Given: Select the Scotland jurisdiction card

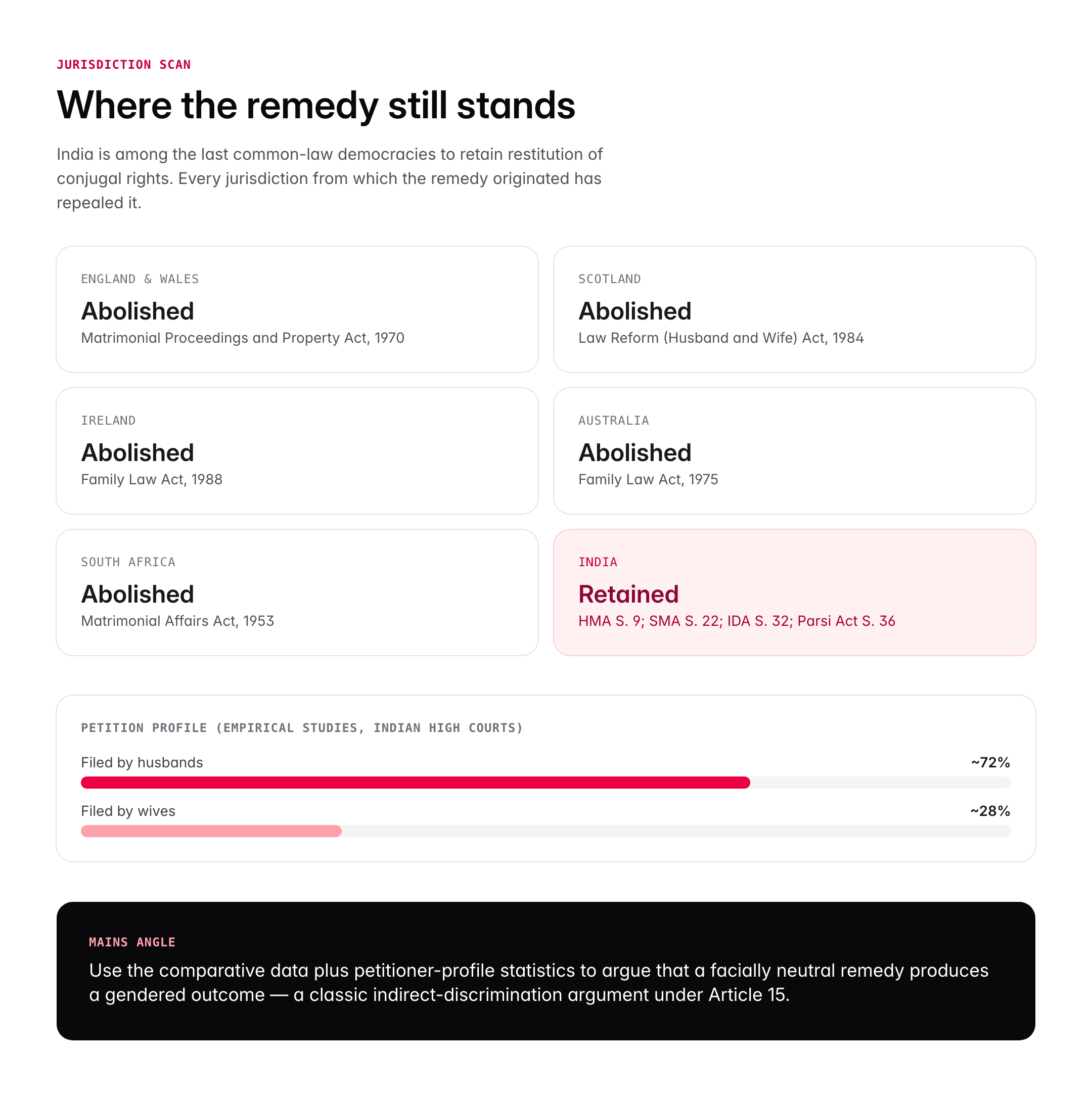Looking at the screenshot, I should (794, 309).
